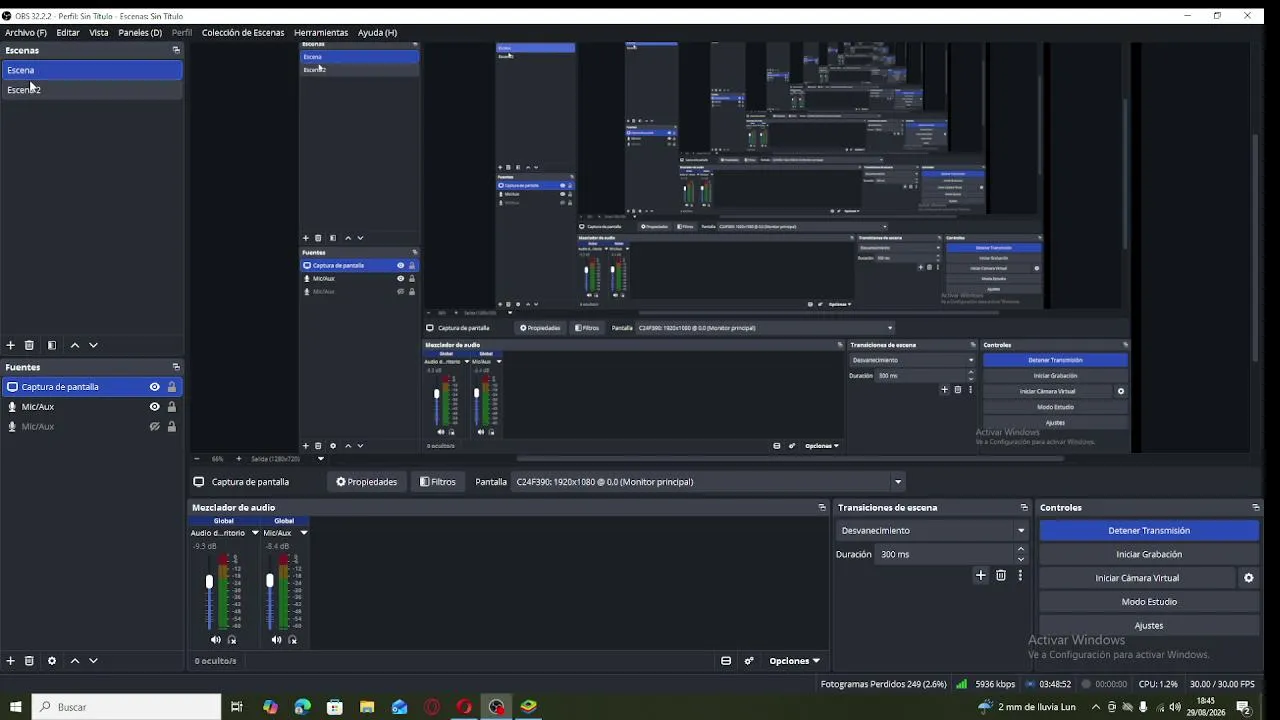The width and height of the screenshot is (1280, 720).
Task: Increase the transition duration value
Action: coord(1021,549)
